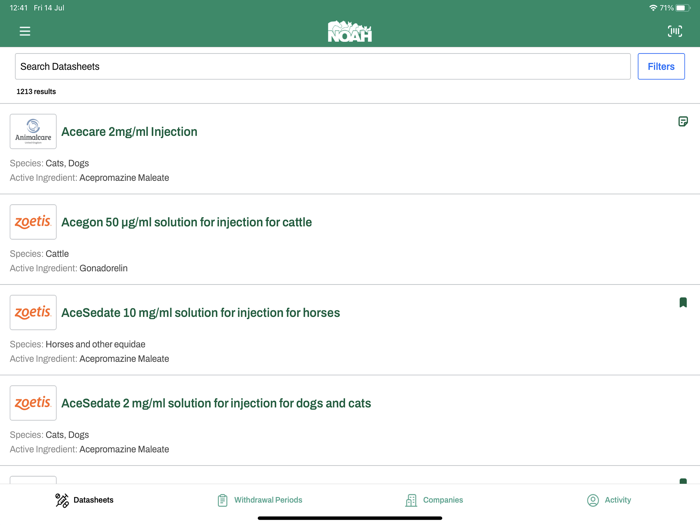The height and width of the screenshot is (525, 700).
Task: Tap the battery indicator in status bar
Action: pos(683,8)
